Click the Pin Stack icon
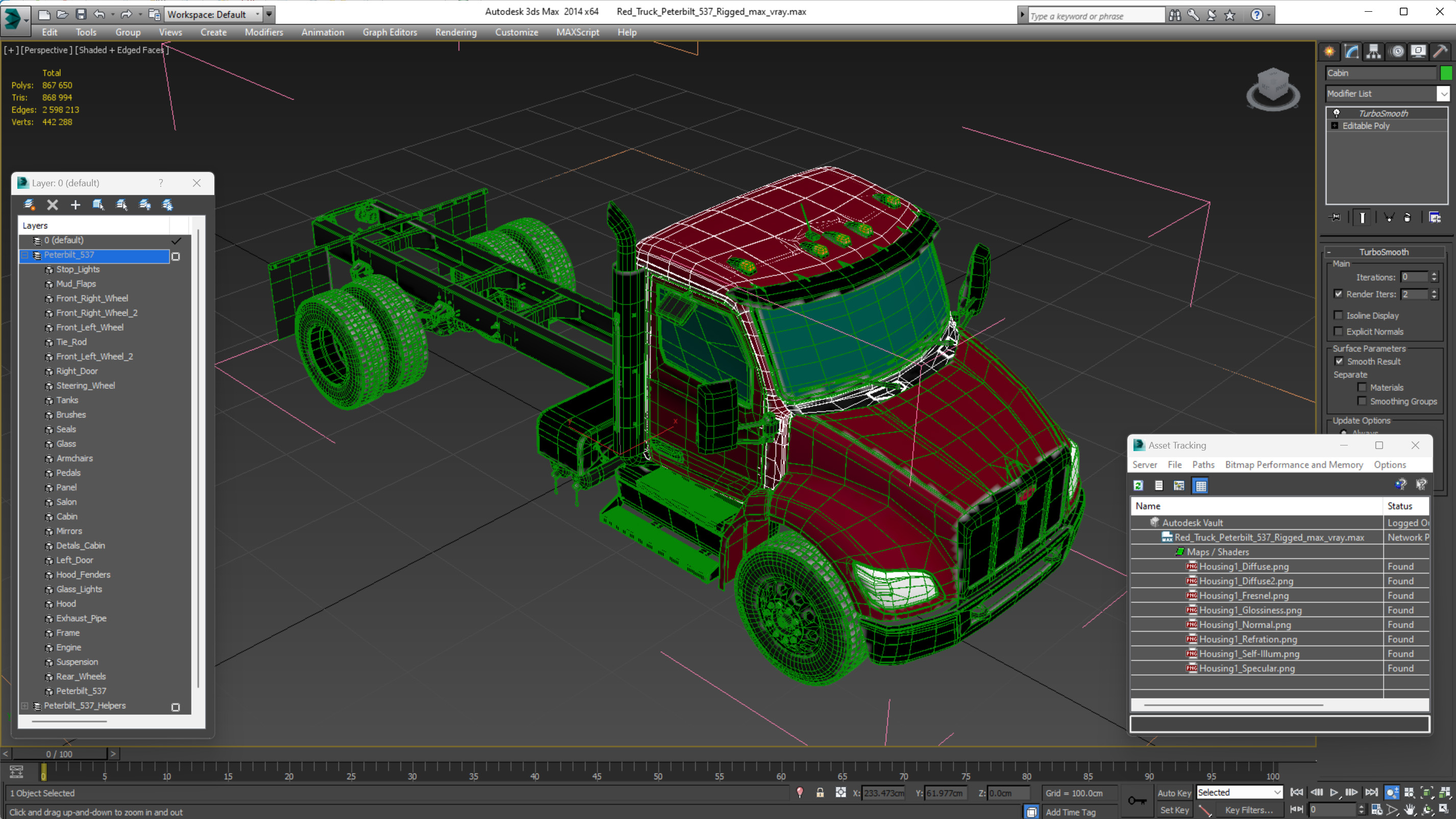 point(1335,217)
